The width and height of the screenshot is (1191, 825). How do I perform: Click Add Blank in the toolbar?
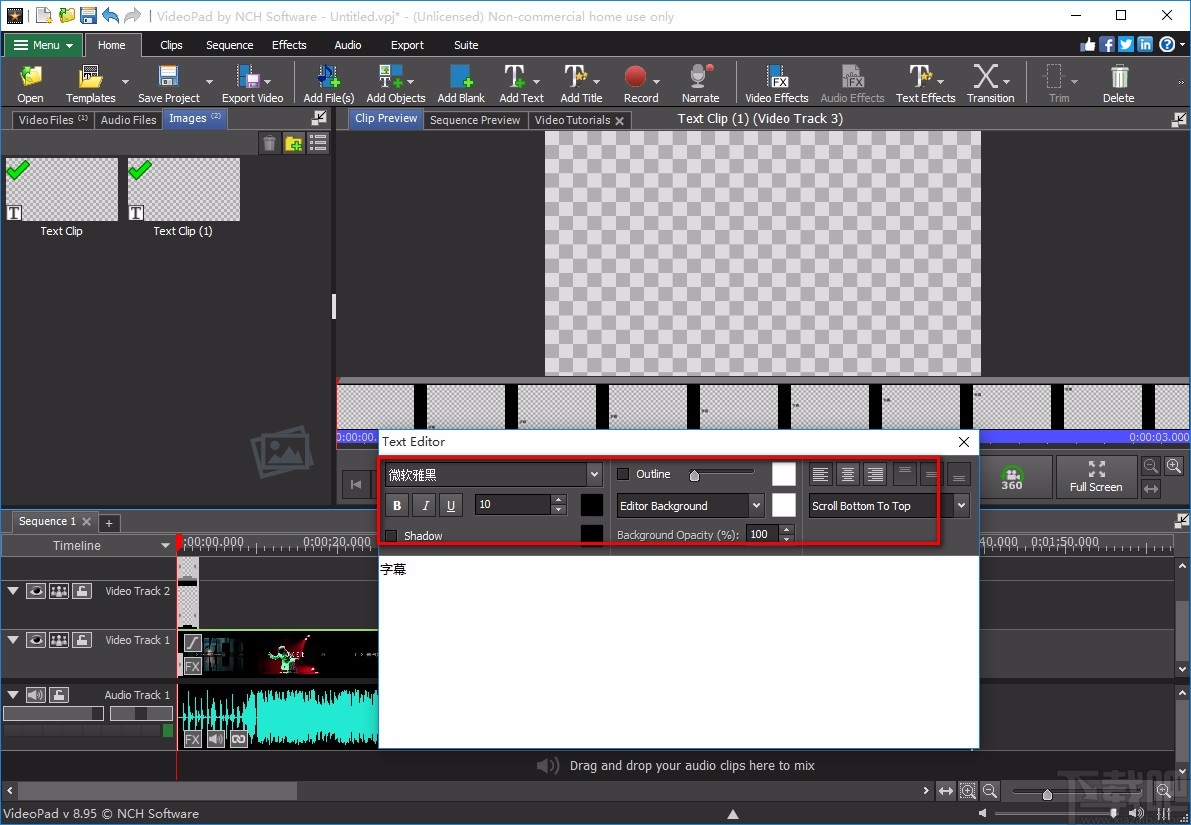tap(461, 82)
